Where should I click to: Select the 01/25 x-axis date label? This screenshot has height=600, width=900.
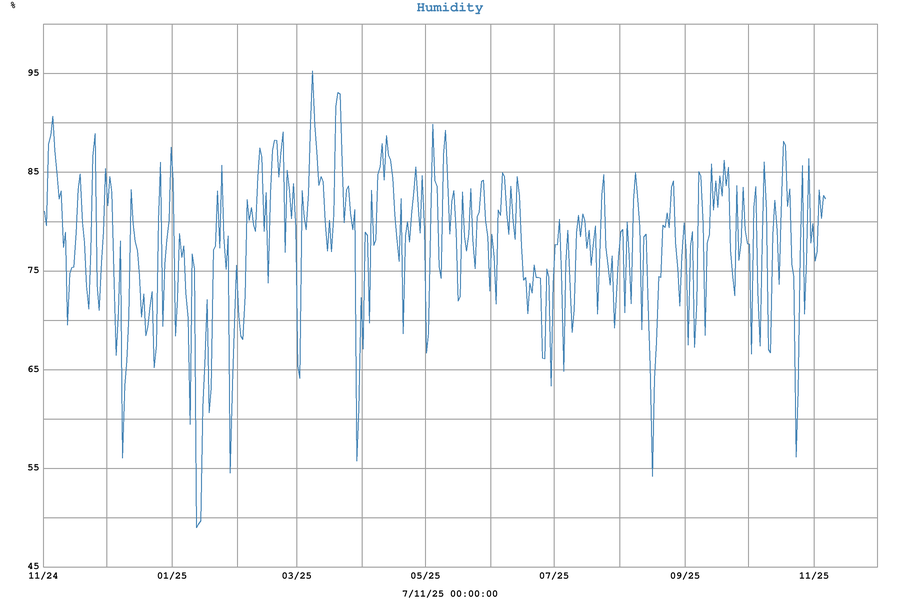tap(172, 576)
